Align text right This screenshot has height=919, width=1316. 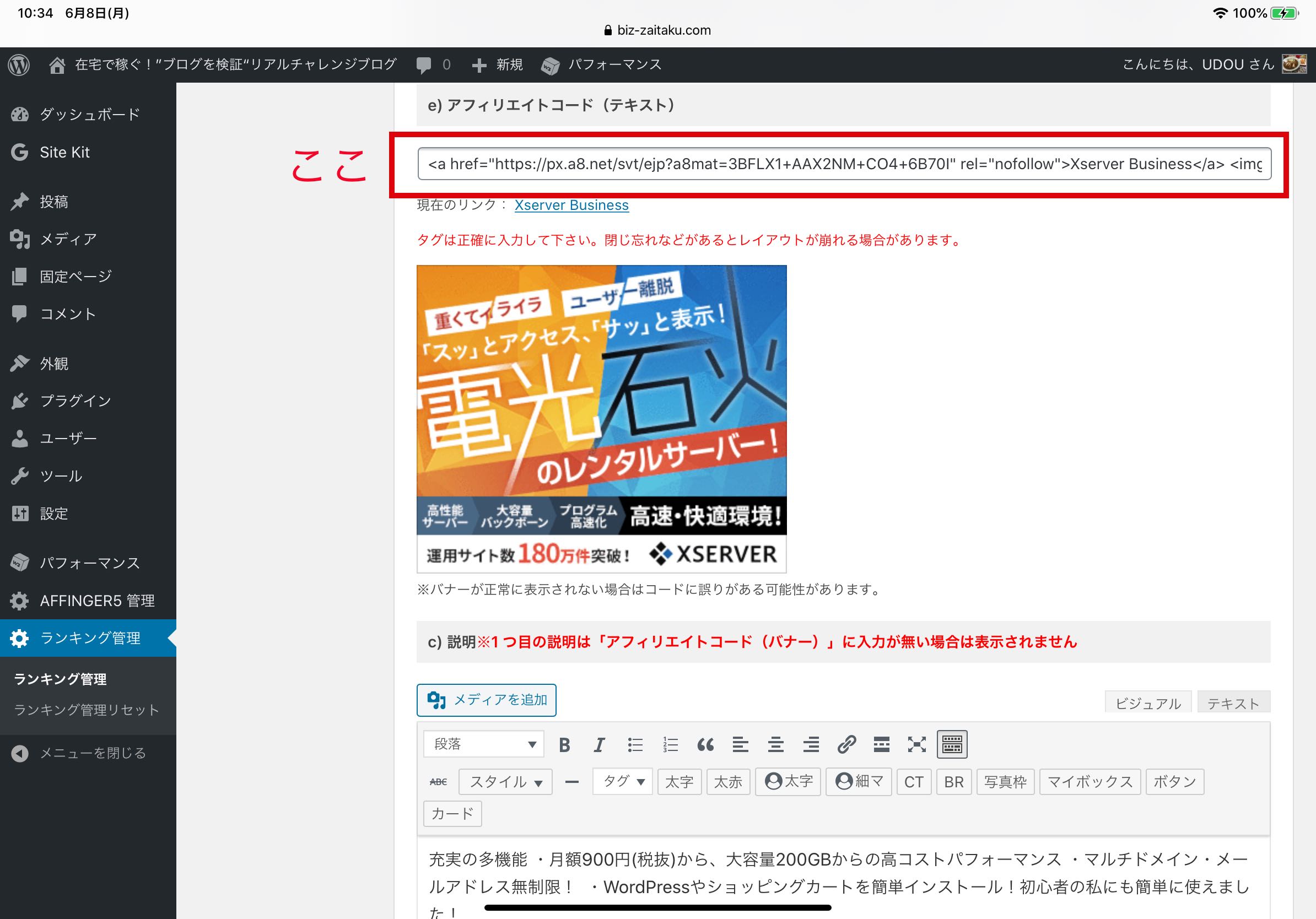click(811, 744)
